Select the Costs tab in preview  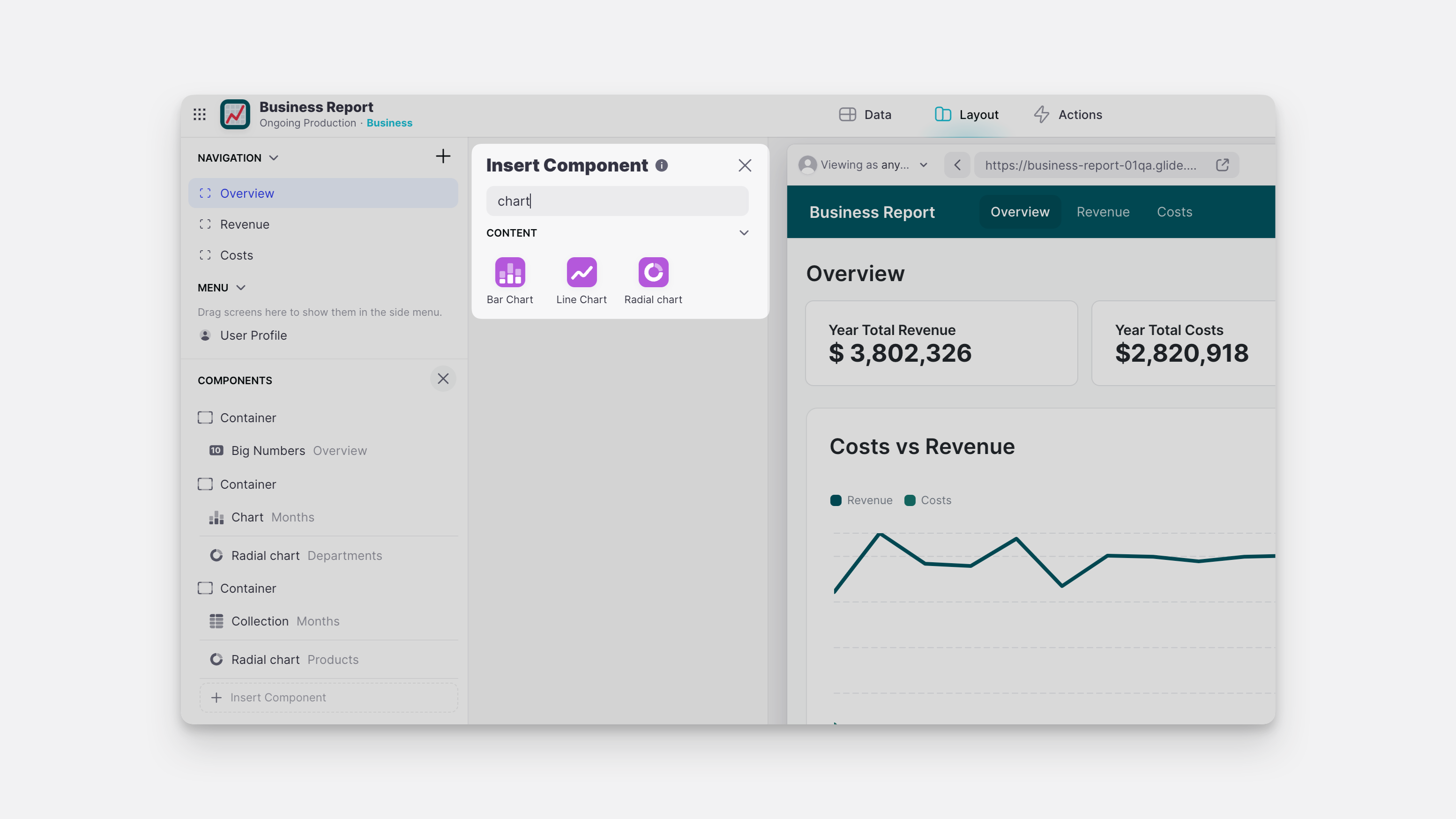[x=1174, y=211]
